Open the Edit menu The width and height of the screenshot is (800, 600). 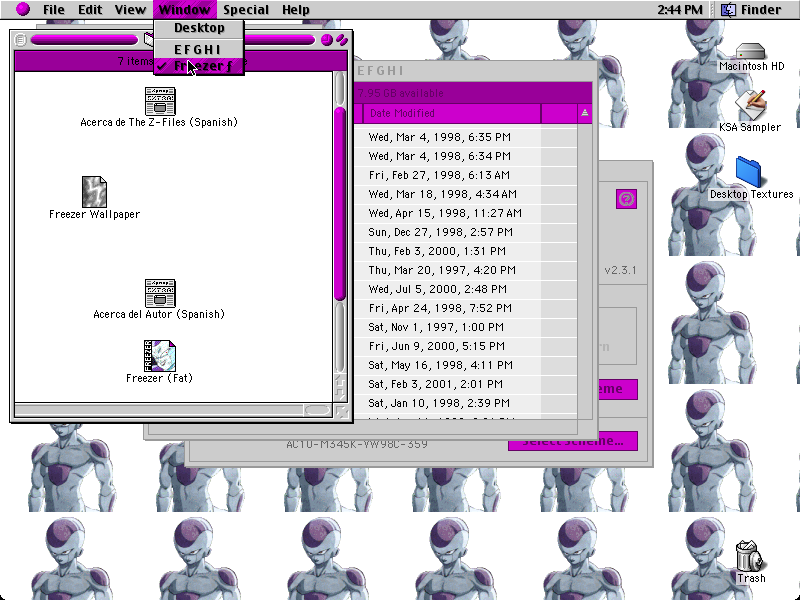(90, 10)
